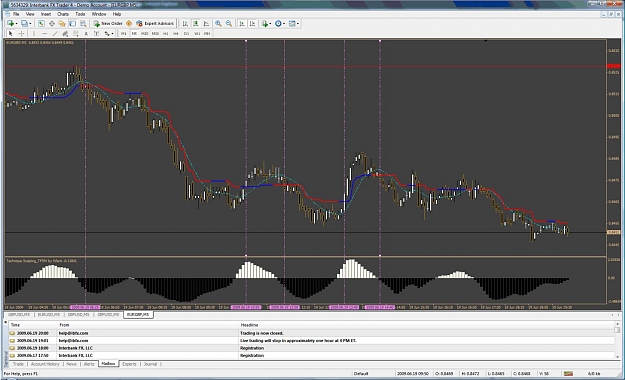The height and width of the screenshot is (380, 625).
Task: Expand the Templates dropdown arrow
Action: [x=298, y=24]
